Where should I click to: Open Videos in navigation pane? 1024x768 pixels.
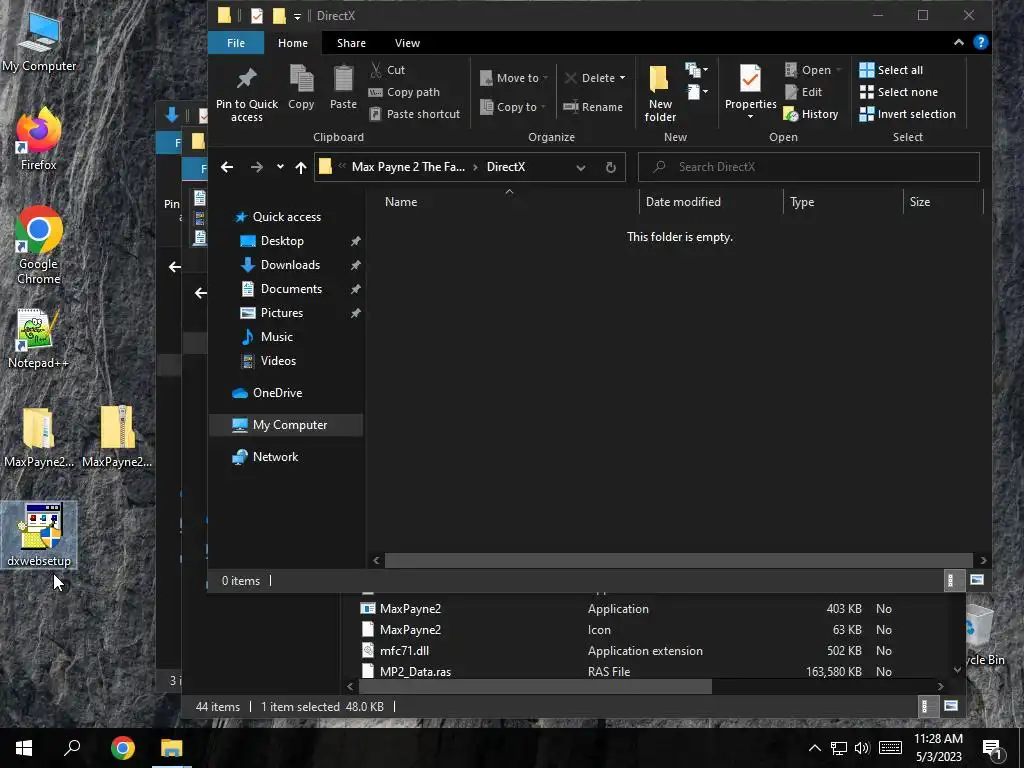click(278, 360)
